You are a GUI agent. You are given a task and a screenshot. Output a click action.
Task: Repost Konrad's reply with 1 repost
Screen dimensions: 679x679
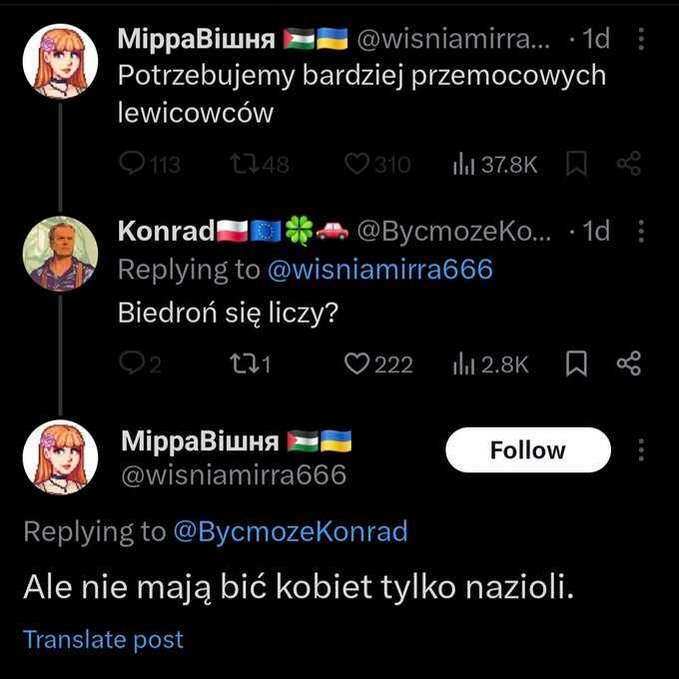[x=250, y=364]
